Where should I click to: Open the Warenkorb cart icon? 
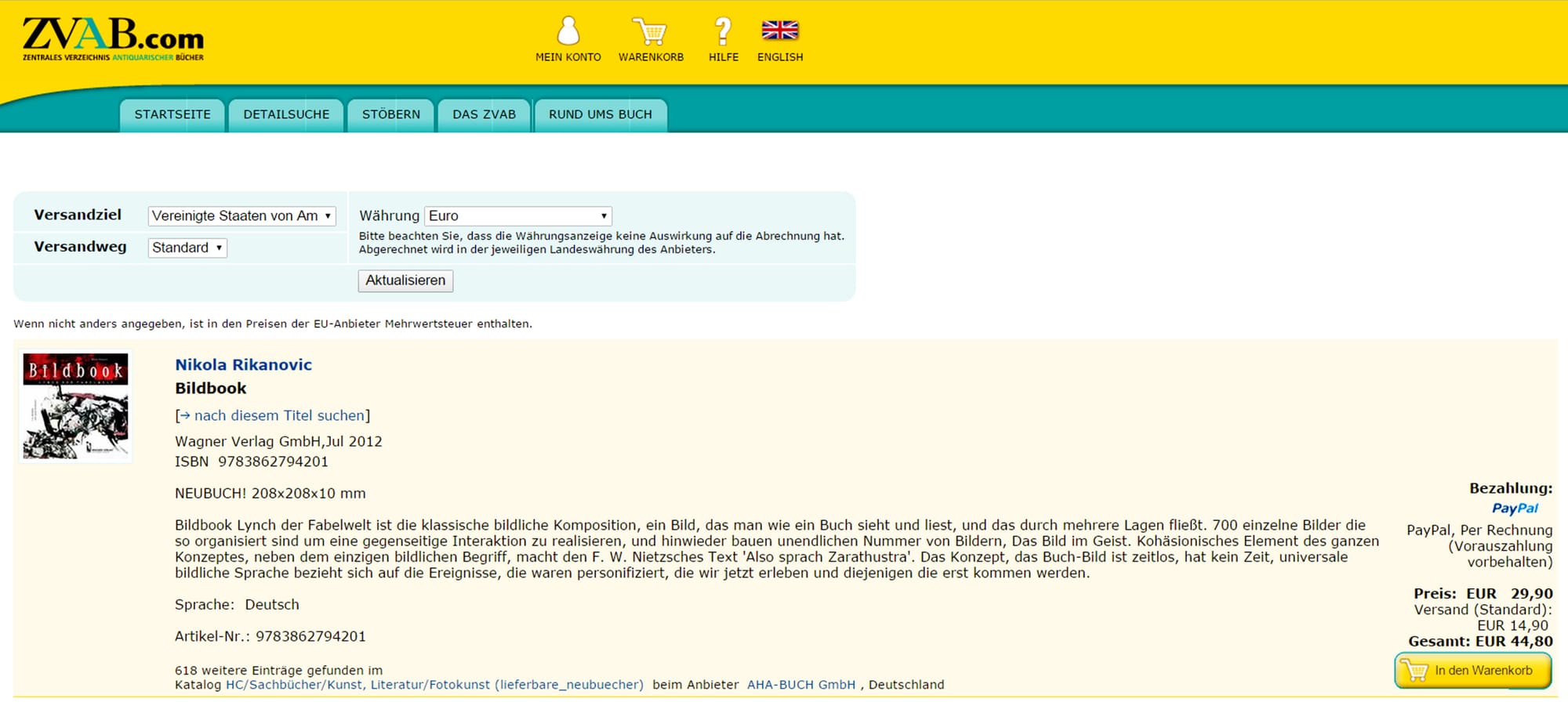650,32
